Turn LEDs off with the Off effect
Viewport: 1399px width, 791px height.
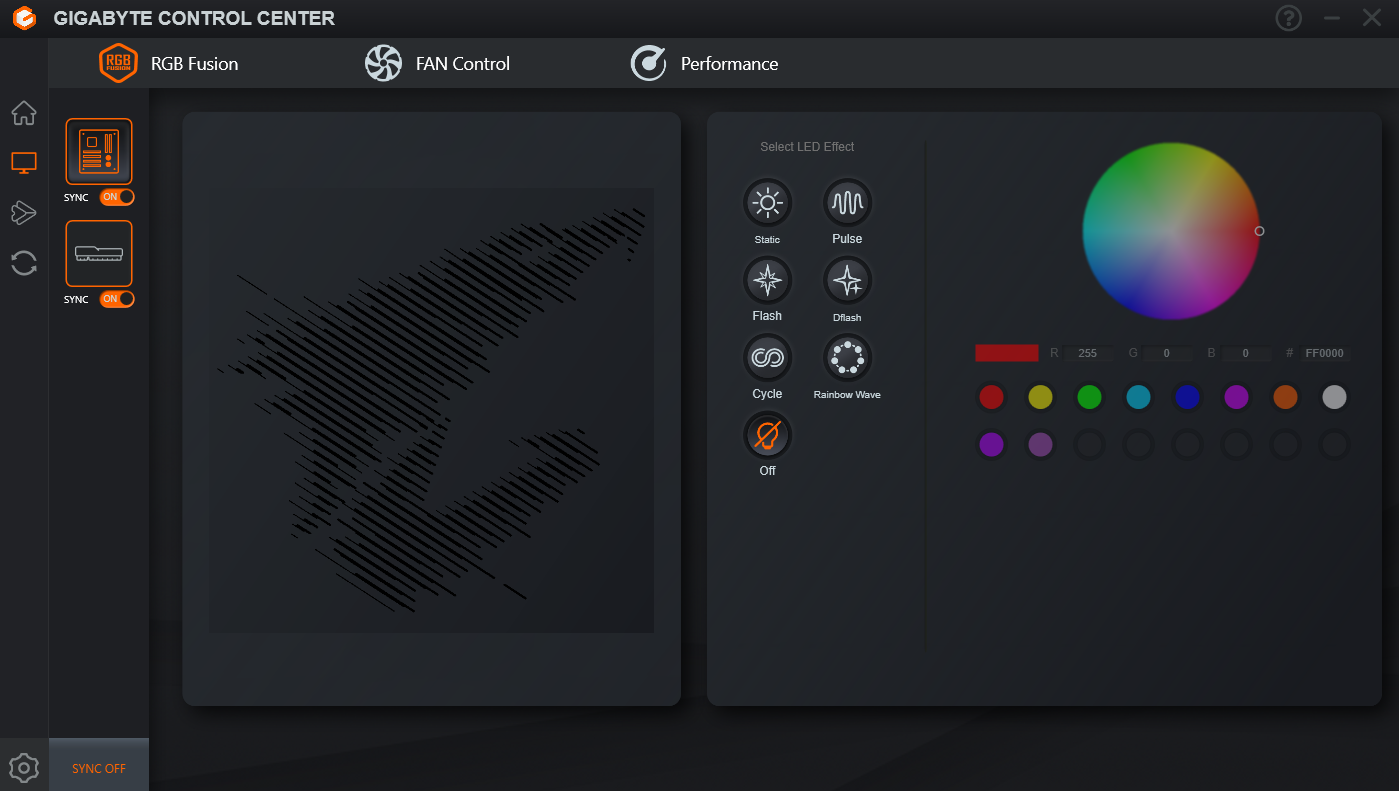tap(767, 435)
